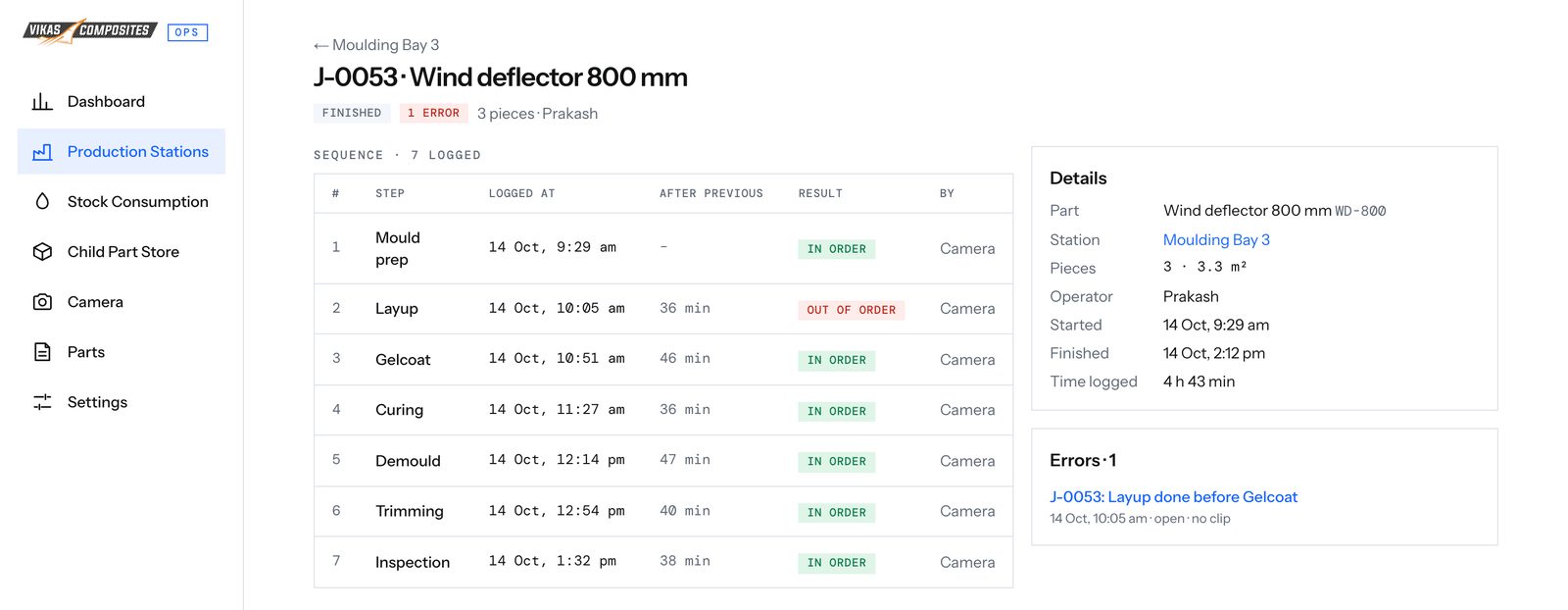Screen dimensions: 1568x610
Task: Click the Vikas Composites logo
Action: pyautogui.click(x=90, y=31)
